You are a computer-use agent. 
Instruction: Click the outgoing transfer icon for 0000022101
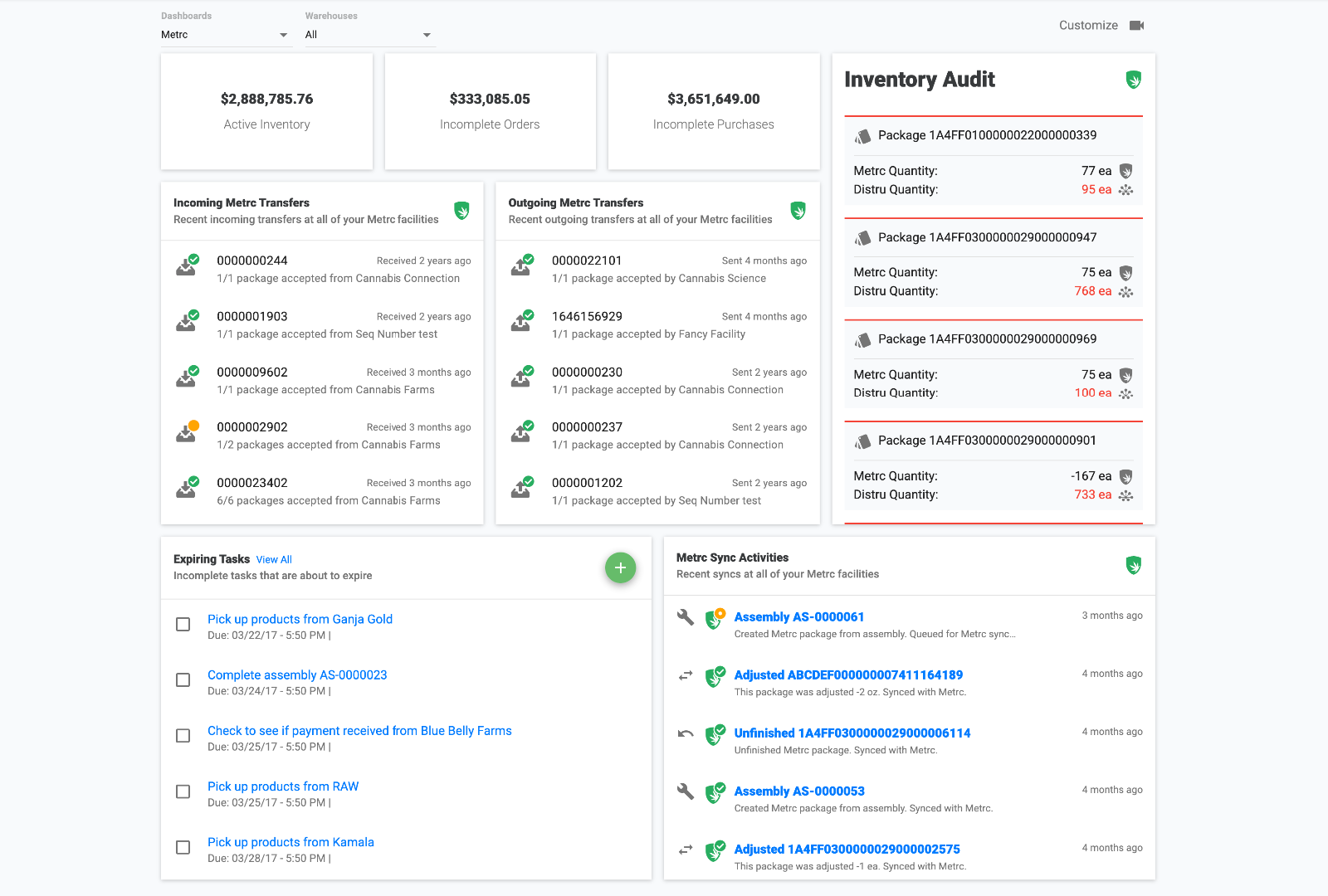coord(522,265)
